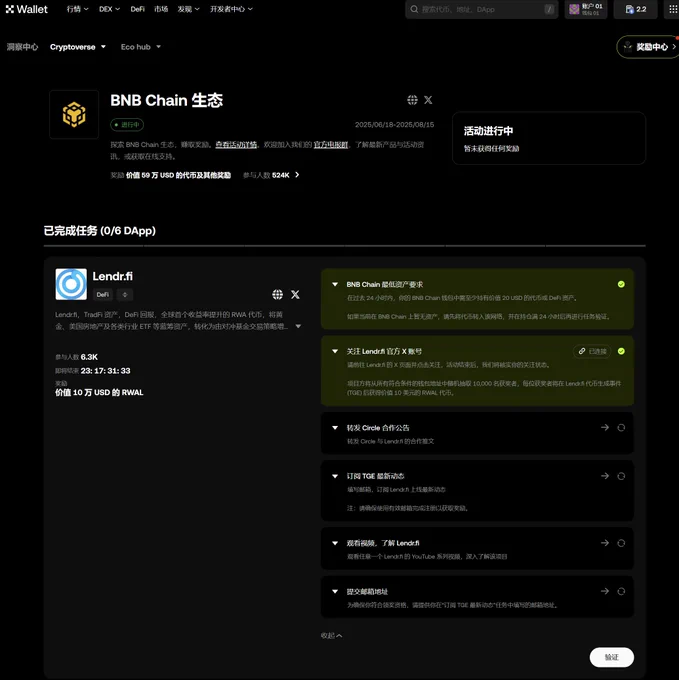Collapse the BNB Chain 最低资产要求 task
The width and height of the screenshot is (679, 680).
point(335,284)
